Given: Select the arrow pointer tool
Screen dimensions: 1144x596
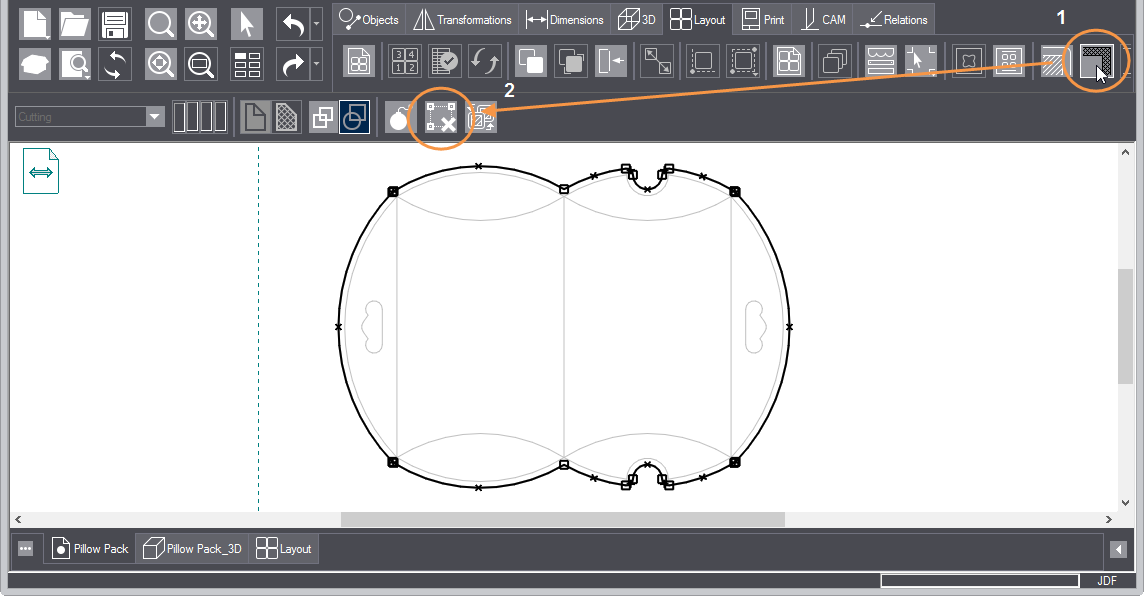Looking at the screenshot, I should coord(247,24).
